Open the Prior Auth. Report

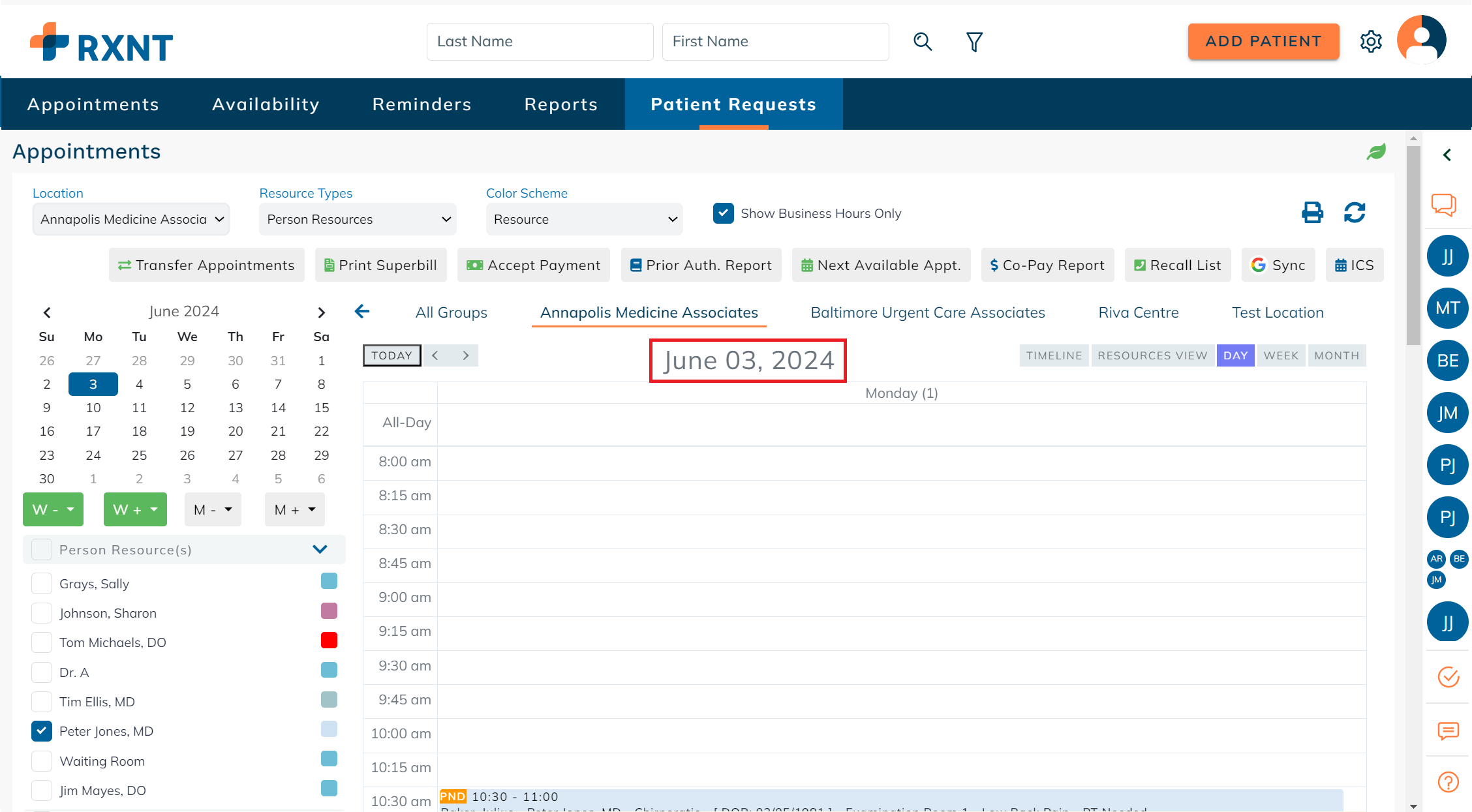(701, 265)
